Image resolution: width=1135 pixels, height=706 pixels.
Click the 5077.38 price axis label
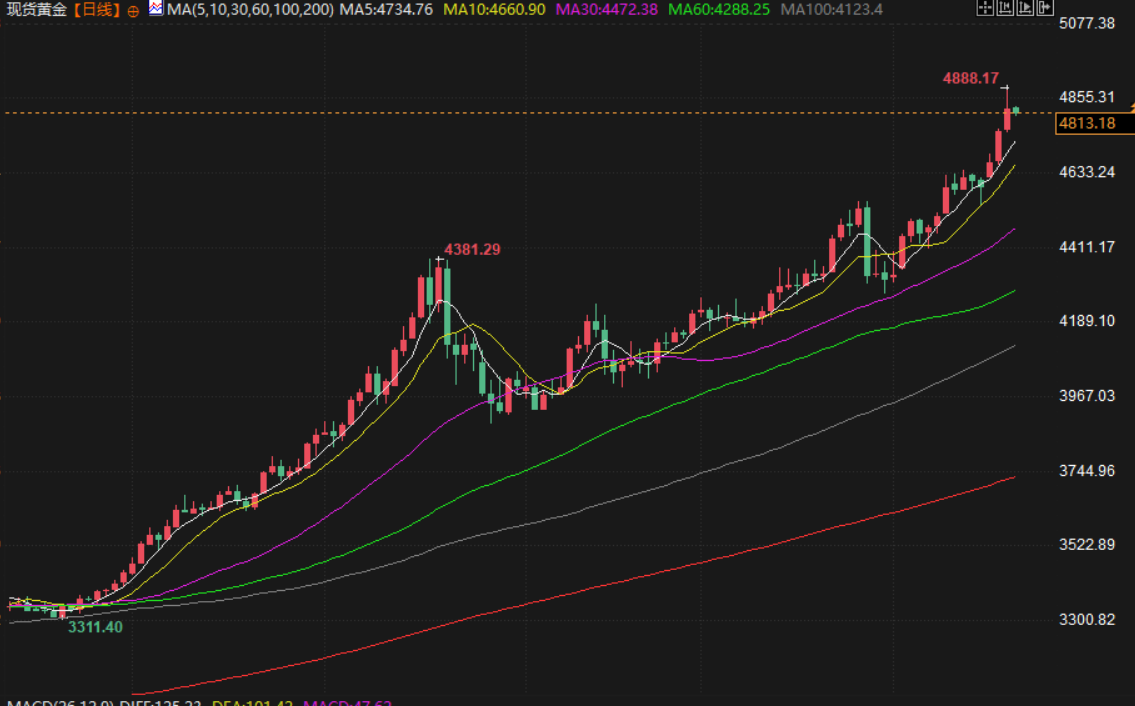pos(1087,23)
